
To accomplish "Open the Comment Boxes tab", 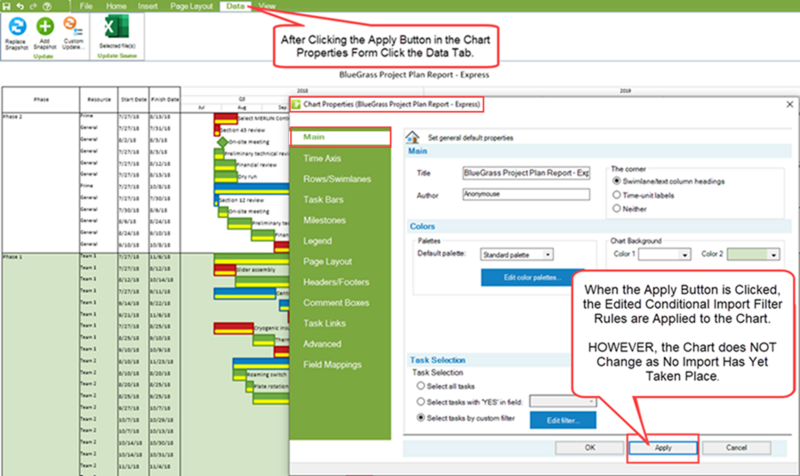I will 336,303.
